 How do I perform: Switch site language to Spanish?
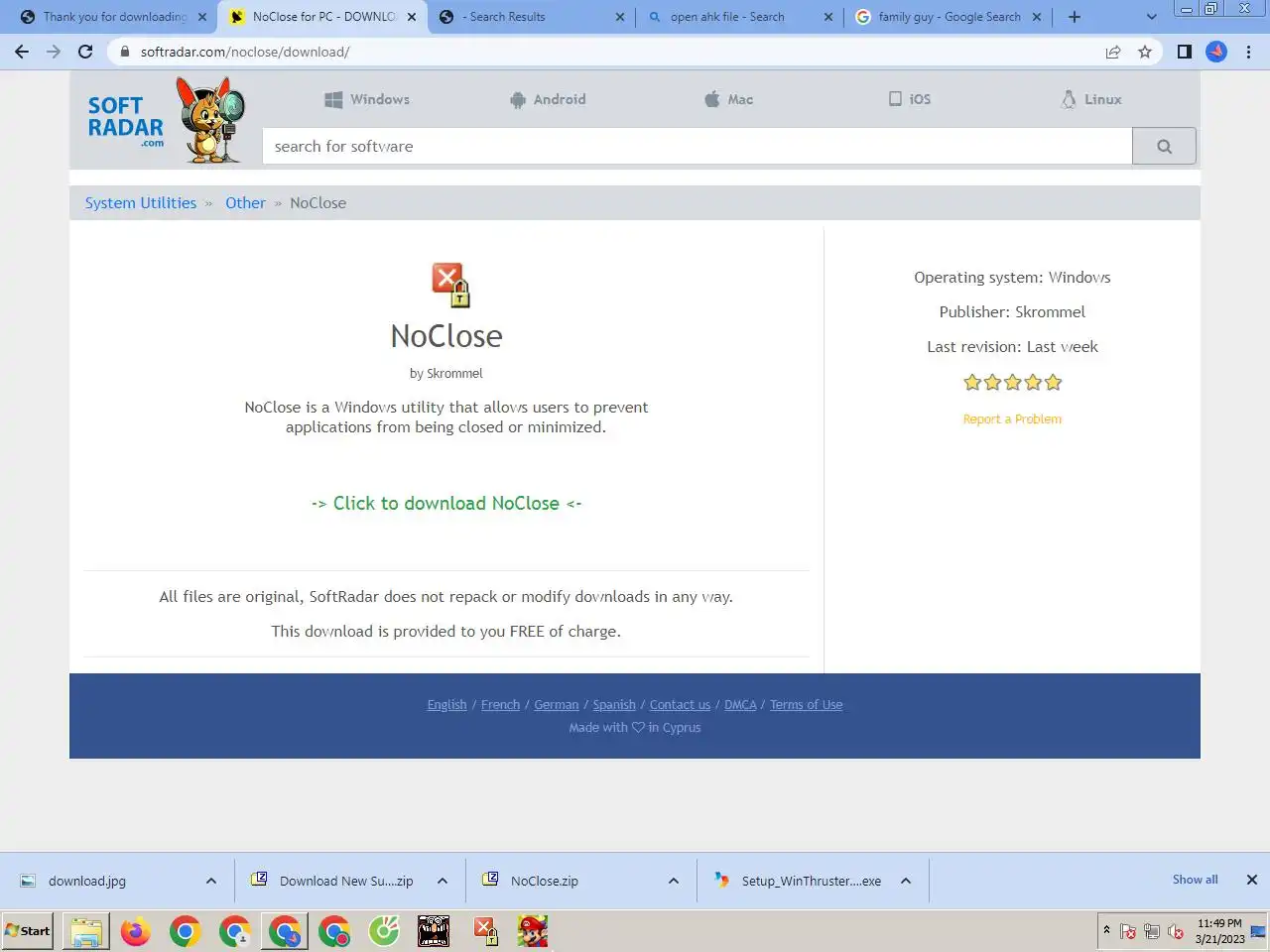(614, 705)
